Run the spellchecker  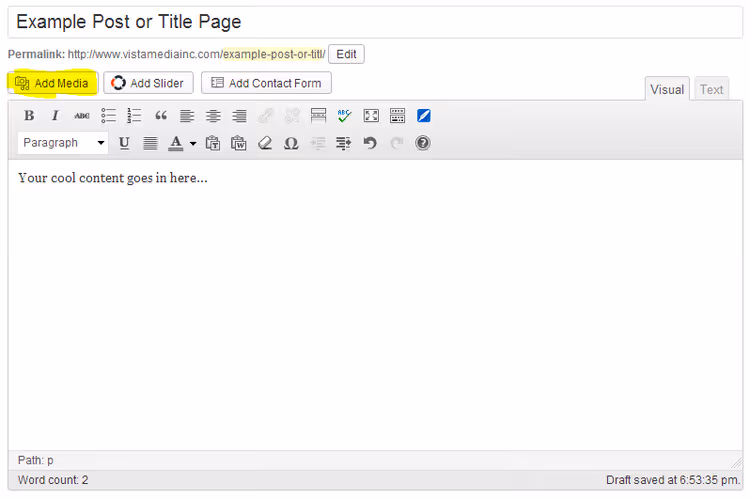tap(344, 116)
